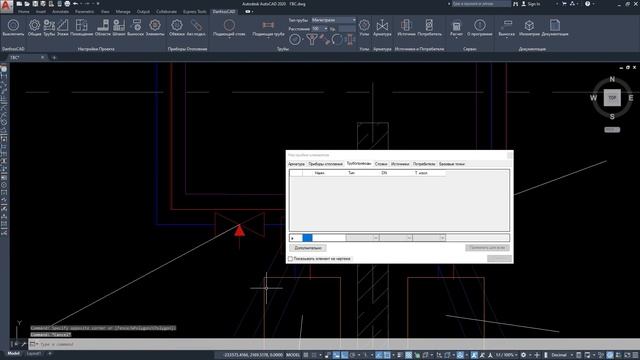Click the Документация document icon

555,27
